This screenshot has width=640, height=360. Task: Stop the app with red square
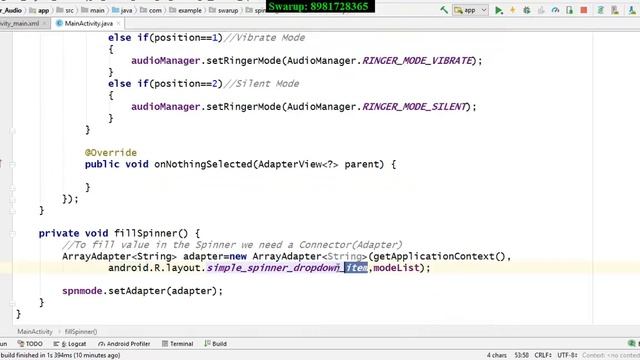584,10
